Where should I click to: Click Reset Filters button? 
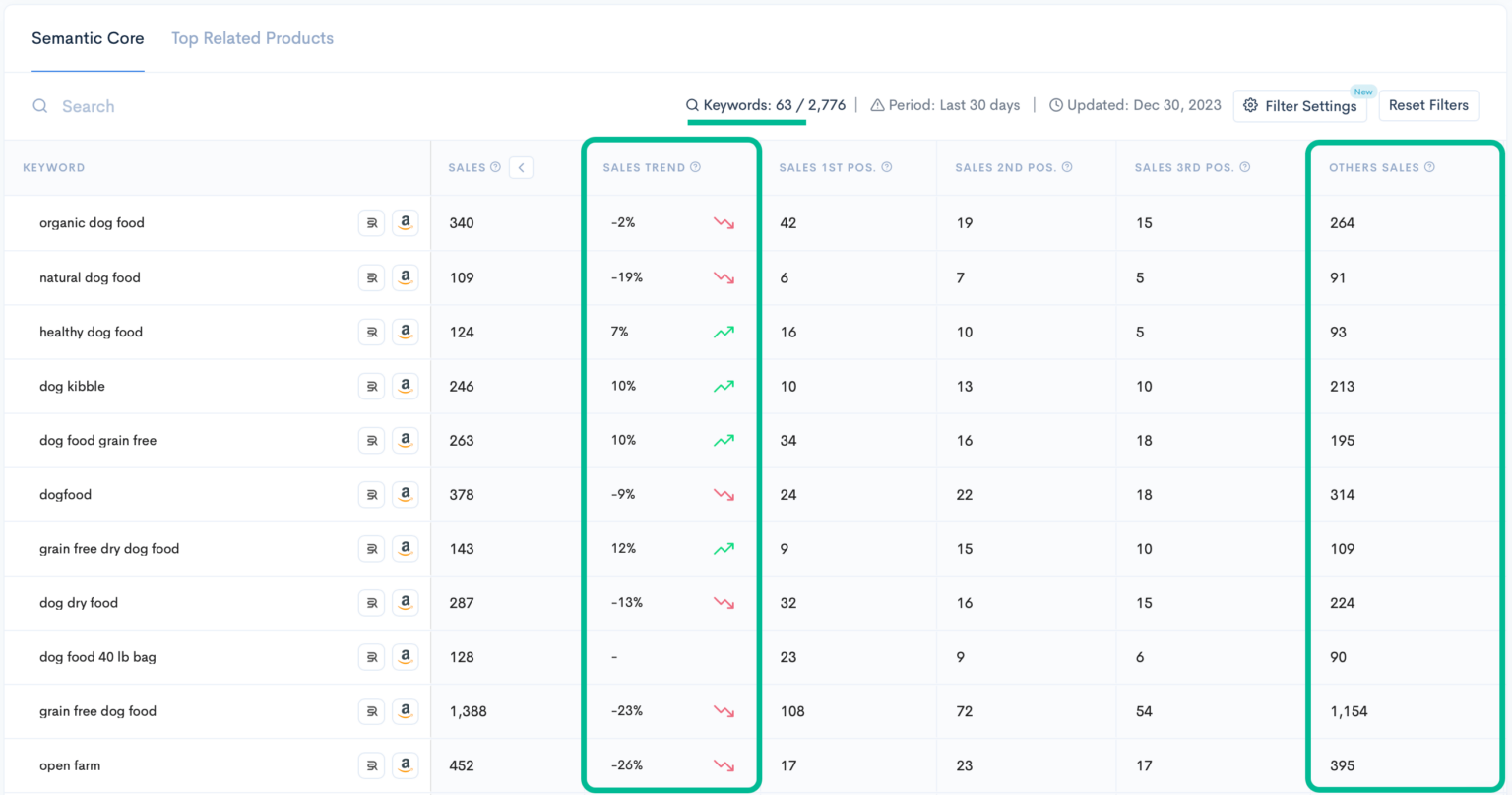coord(1428,105)
